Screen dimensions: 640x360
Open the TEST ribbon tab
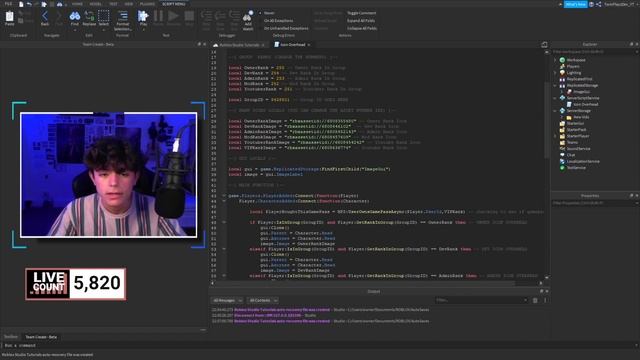[113, 4]
